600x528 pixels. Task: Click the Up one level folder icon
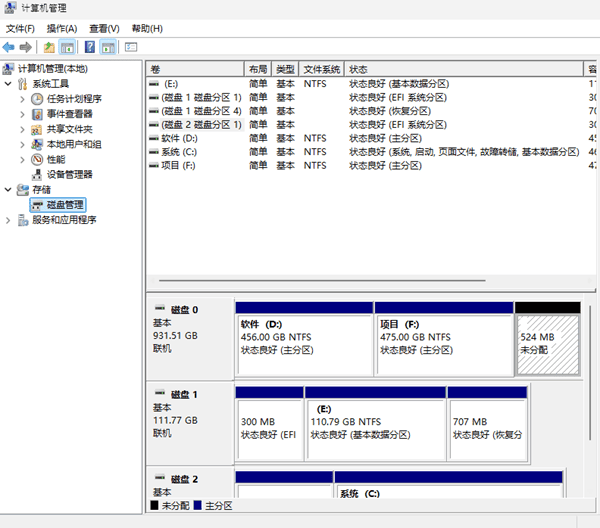[49, 47]
